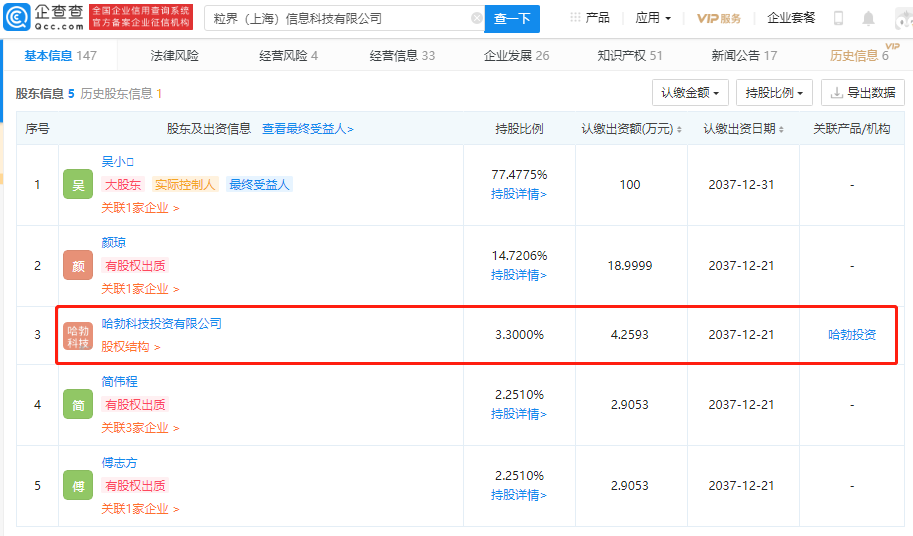Open shareholder 吴小 name link
Viewport: 913px width, 536px height.
coord(118,161)
